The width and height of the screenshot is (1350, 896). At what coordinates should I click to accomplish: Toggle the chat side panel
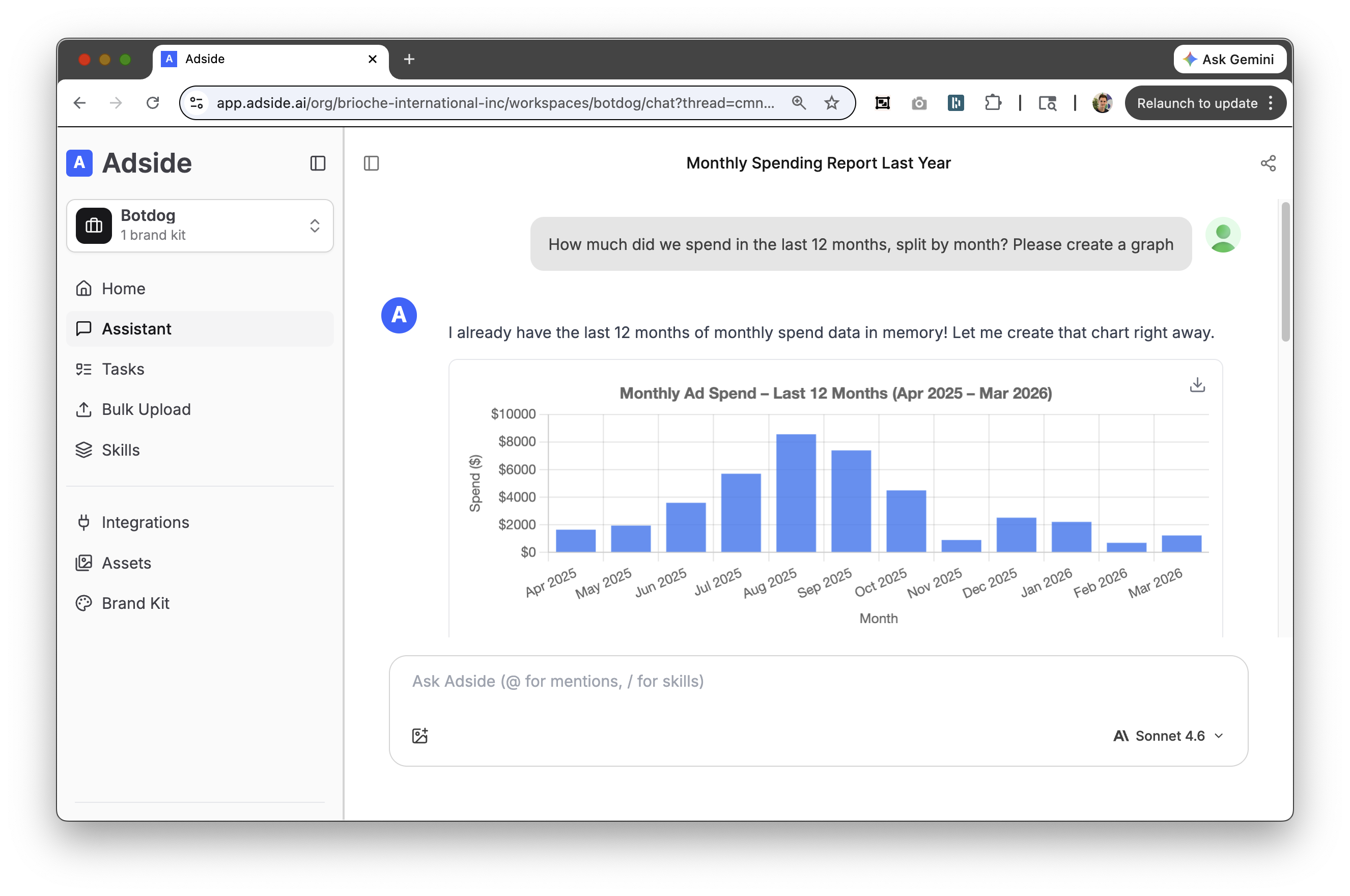370,163
